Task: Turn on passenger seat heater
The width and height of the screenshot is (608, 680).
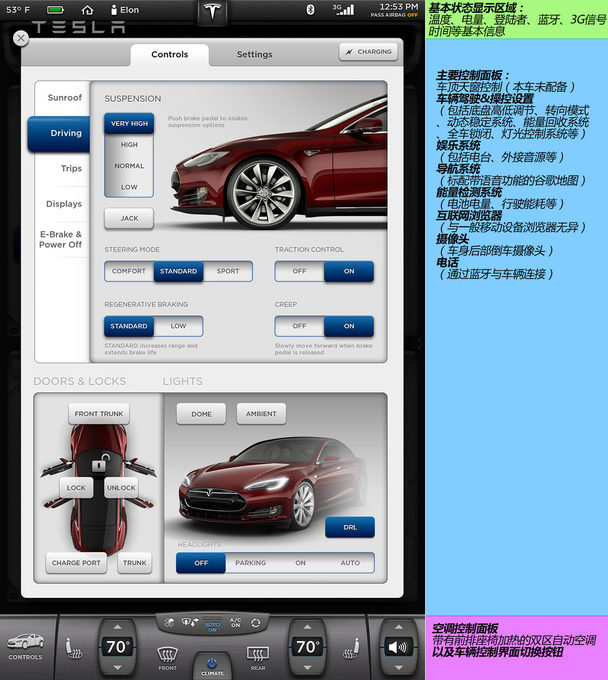Action: tap(352, 649)
